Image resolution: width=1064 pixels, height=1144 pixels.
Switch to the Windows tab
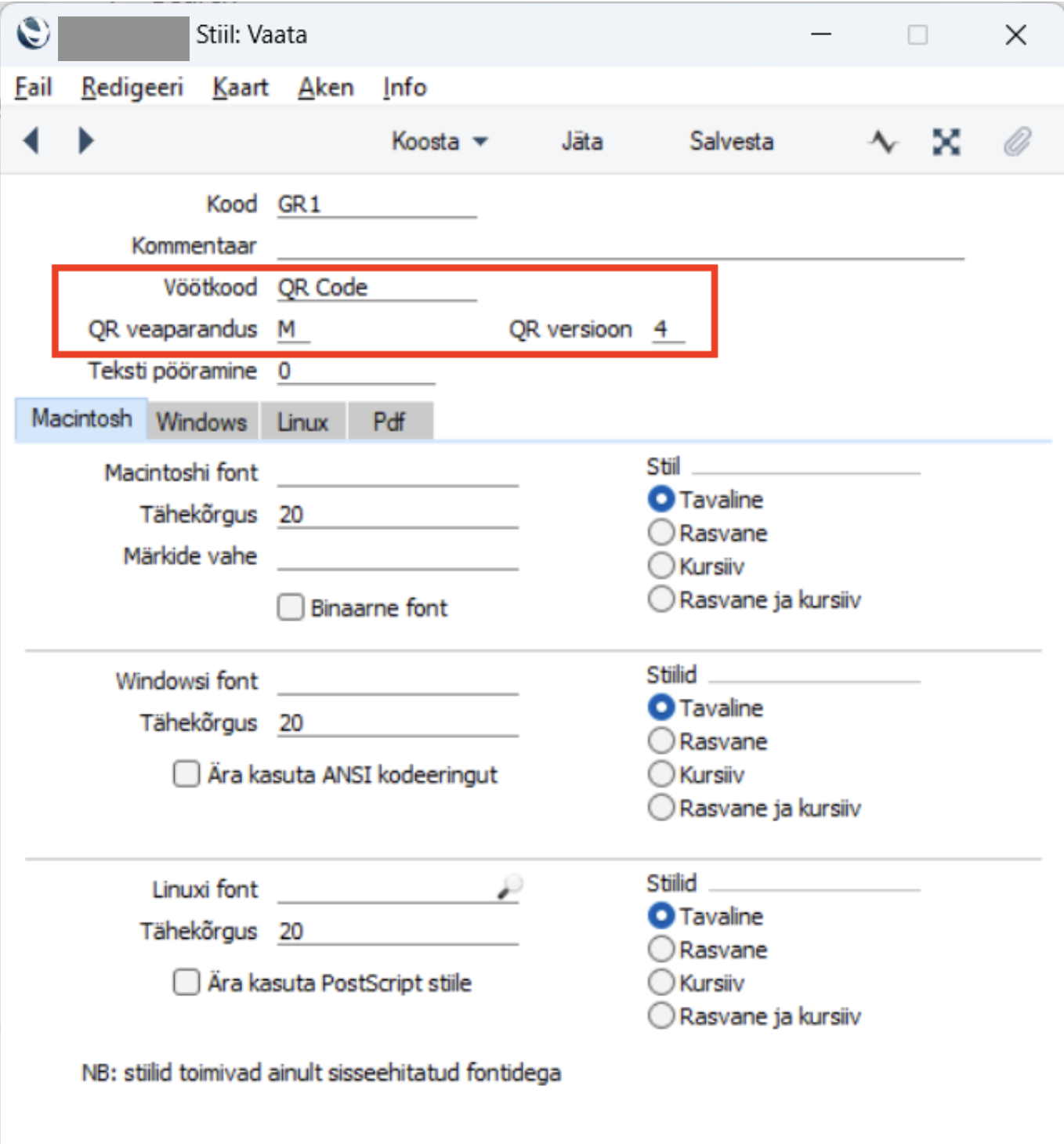point(202,422)
